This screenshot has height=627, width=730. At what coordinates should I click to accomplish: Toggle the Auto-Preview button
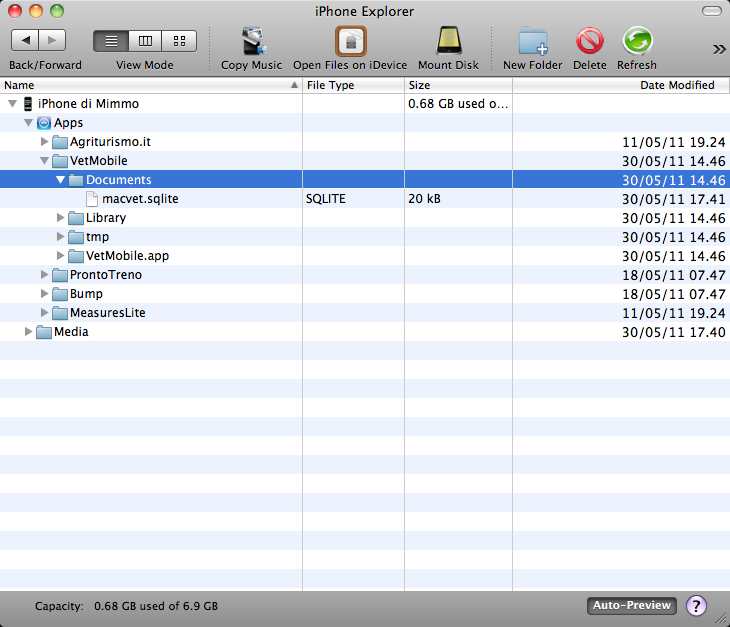point(632,605)
